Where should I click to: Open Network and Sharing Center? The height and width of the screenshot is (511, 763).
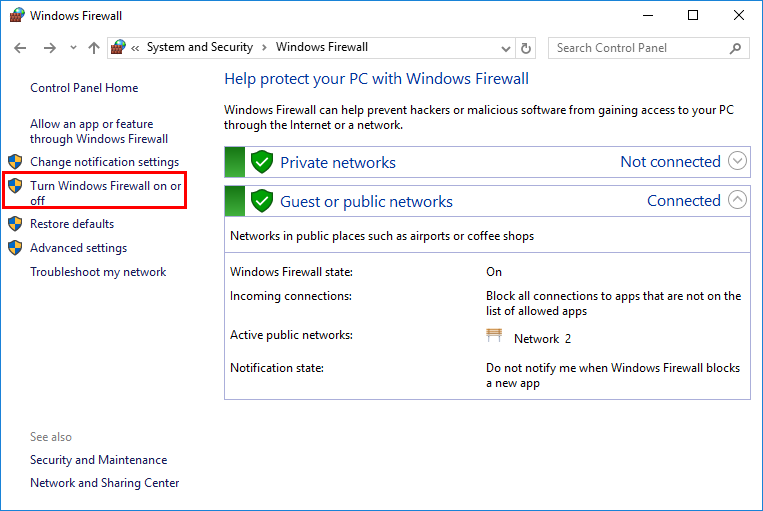[105, 483]
